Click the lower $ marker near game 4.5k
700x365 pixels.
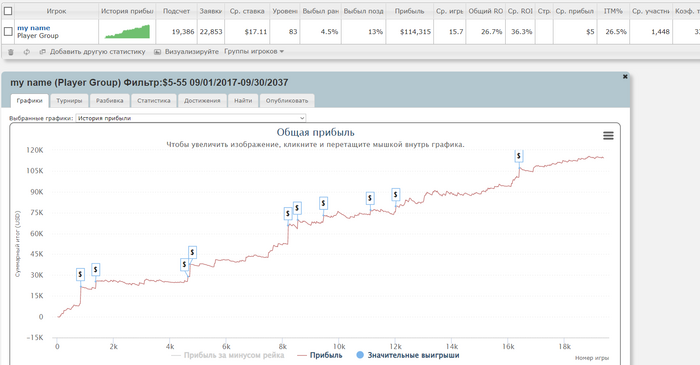(184, 265)
